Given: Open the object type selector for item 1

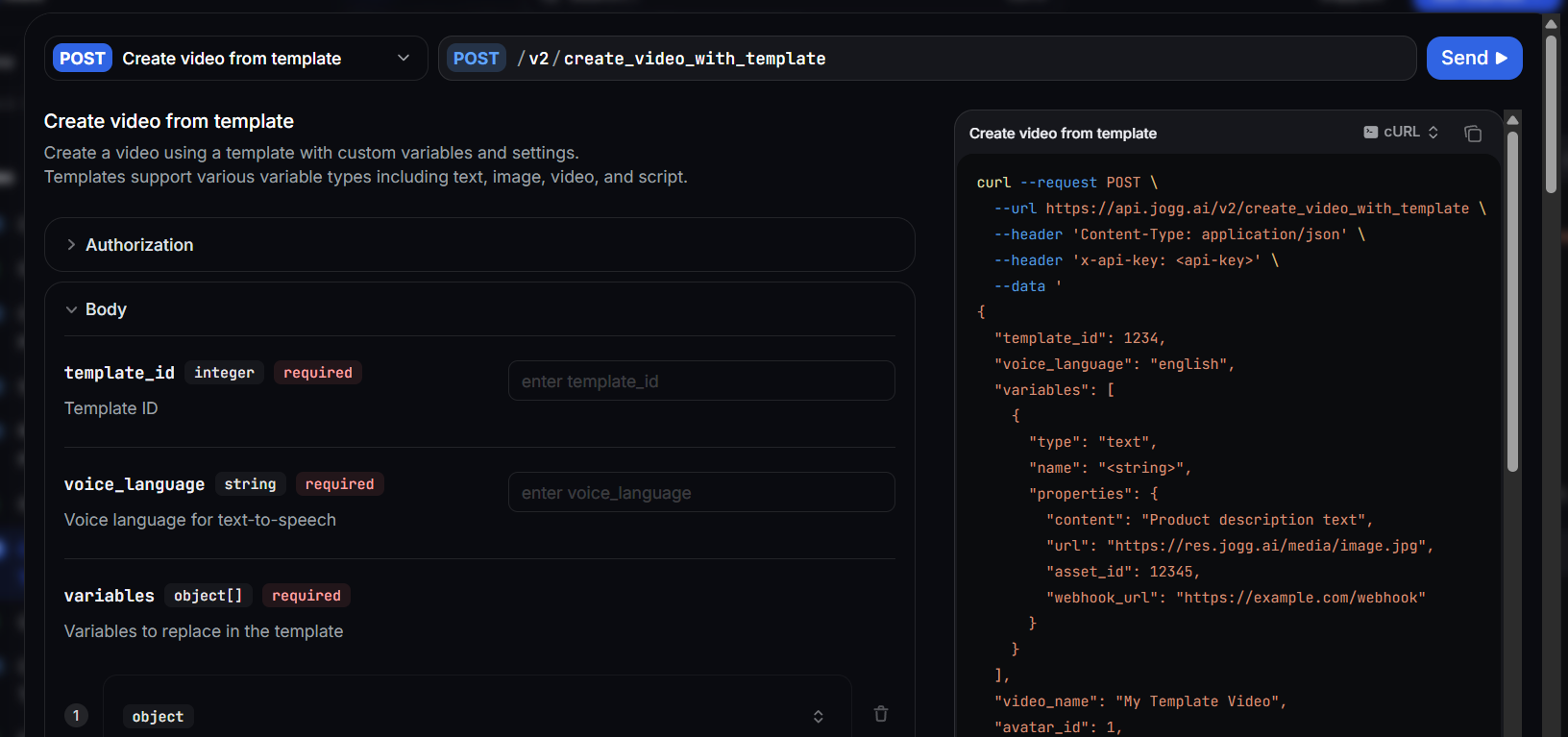Looking at the screenshot, I should pos(477,716).
